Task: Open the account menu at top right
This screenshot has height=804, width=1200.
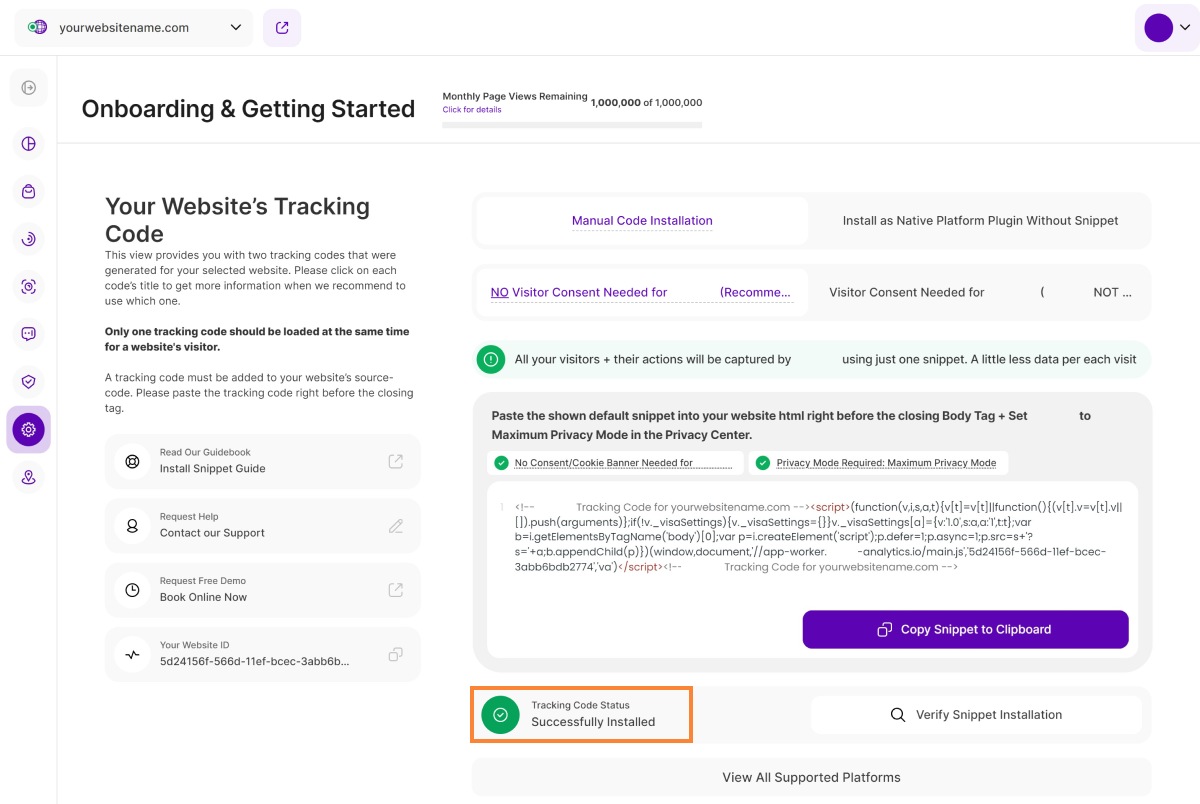Action: tap(1168, 27)
